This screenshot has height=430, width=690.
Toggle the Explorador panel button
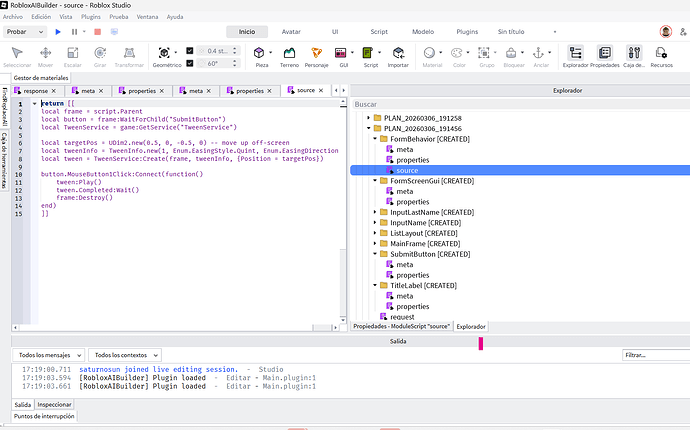pos(578,53)
